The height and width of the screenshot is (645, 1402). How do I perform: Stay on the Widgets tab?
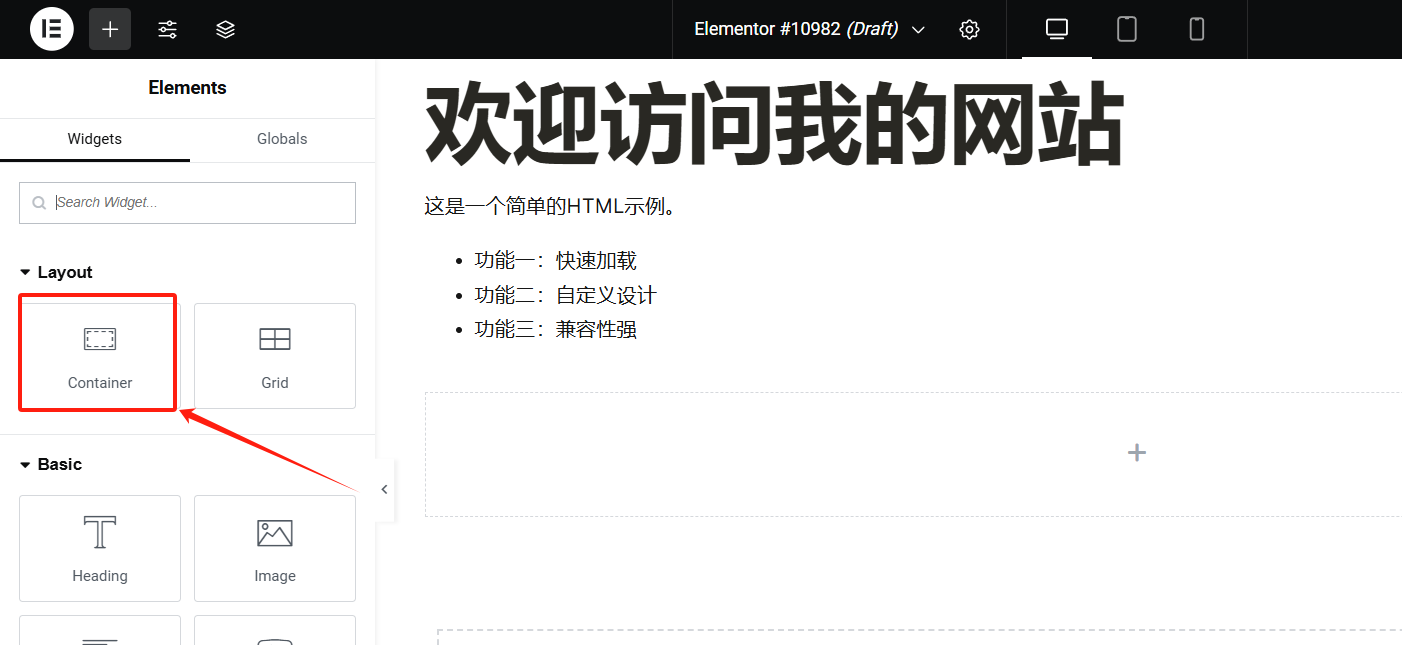94,139
